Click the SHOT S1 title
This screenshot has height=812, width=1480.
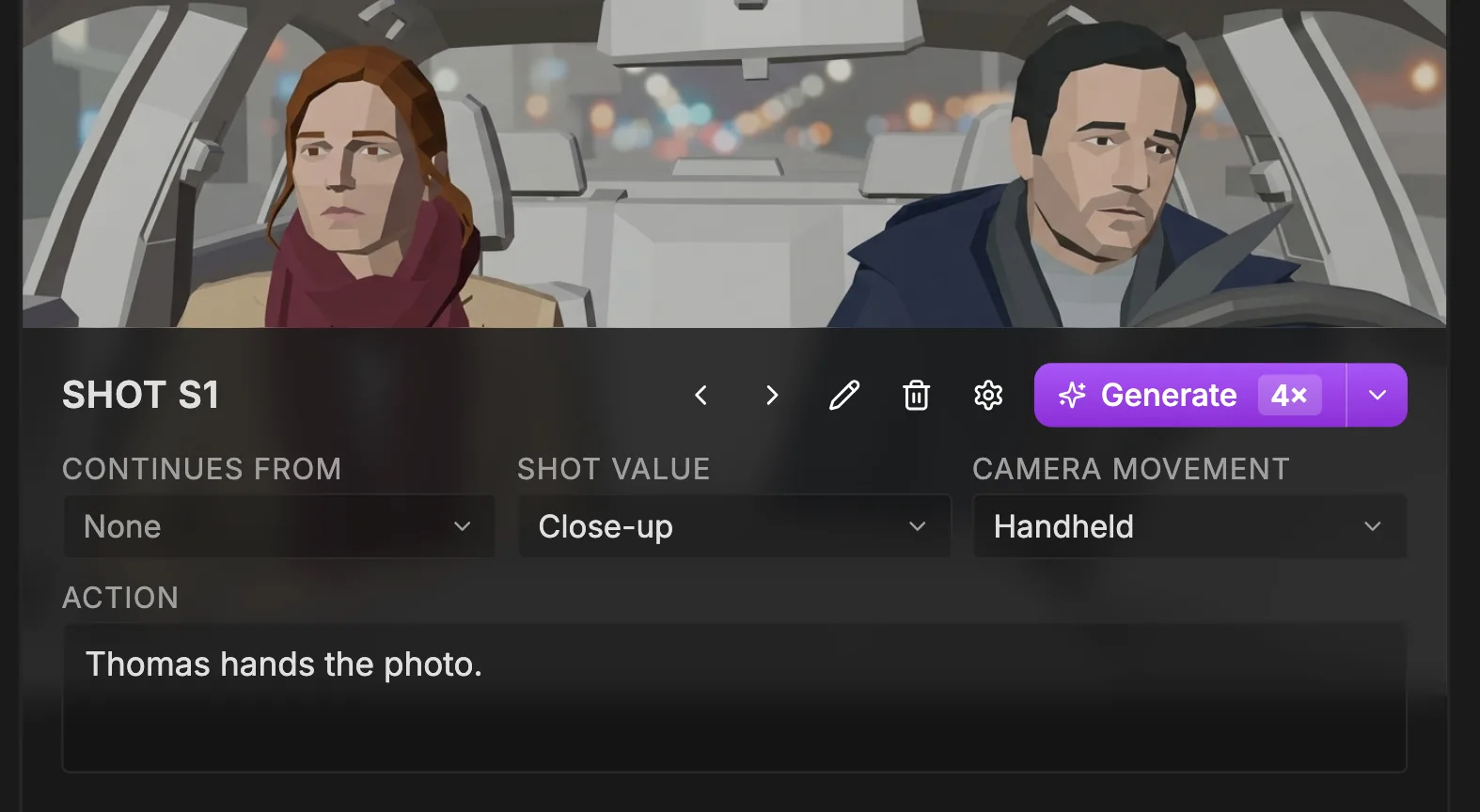140,395
